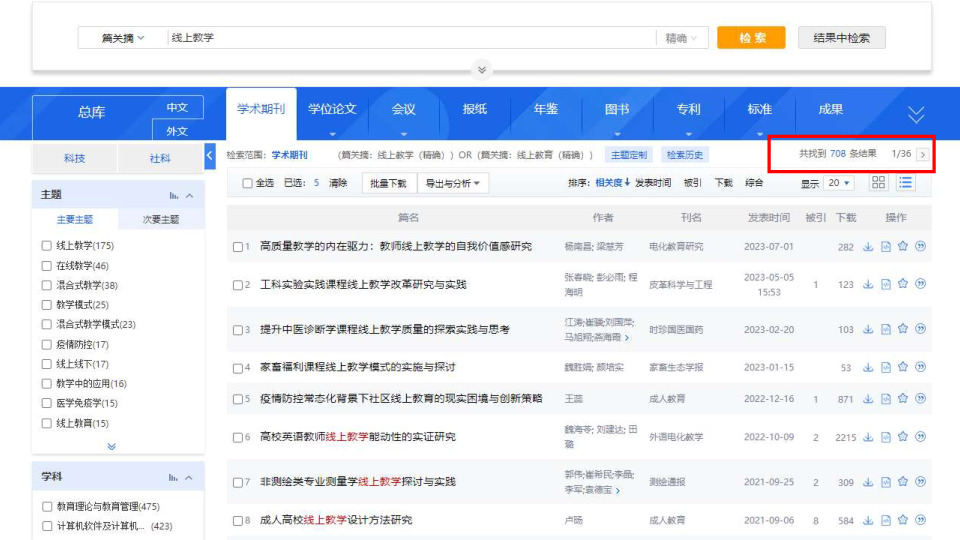The height and width of the screenshot is (540, 960).
Task: Download the 工科实验实践课程 article
Action: coord(868,285)
